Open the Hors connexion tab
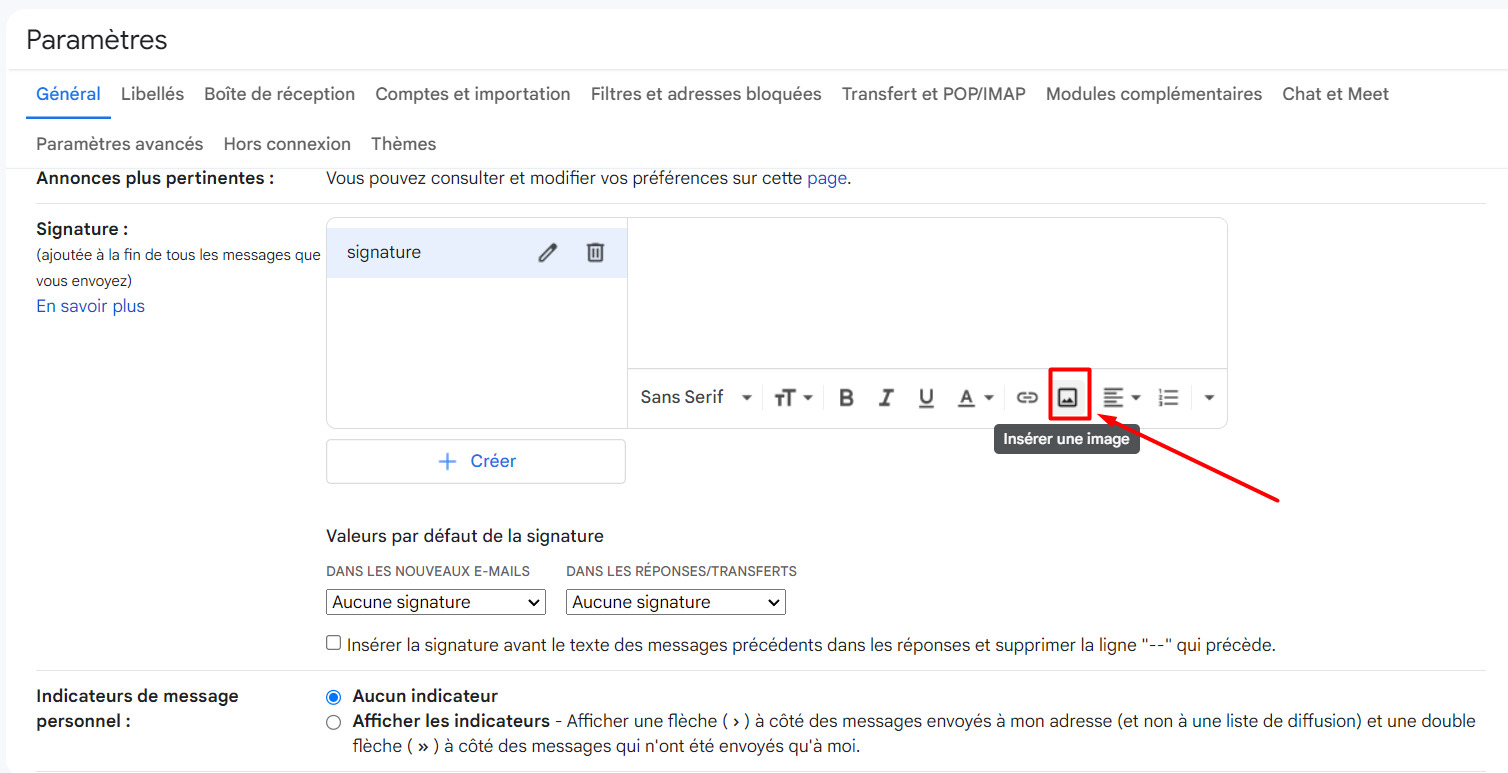 click(x=287, y=144)
